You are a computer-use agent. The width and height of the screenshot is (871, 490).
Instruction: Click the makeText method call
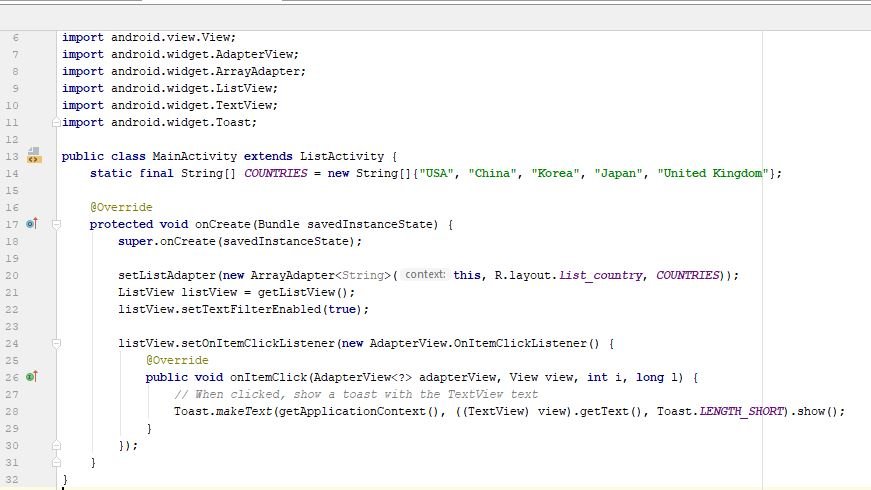click(244, 412)
